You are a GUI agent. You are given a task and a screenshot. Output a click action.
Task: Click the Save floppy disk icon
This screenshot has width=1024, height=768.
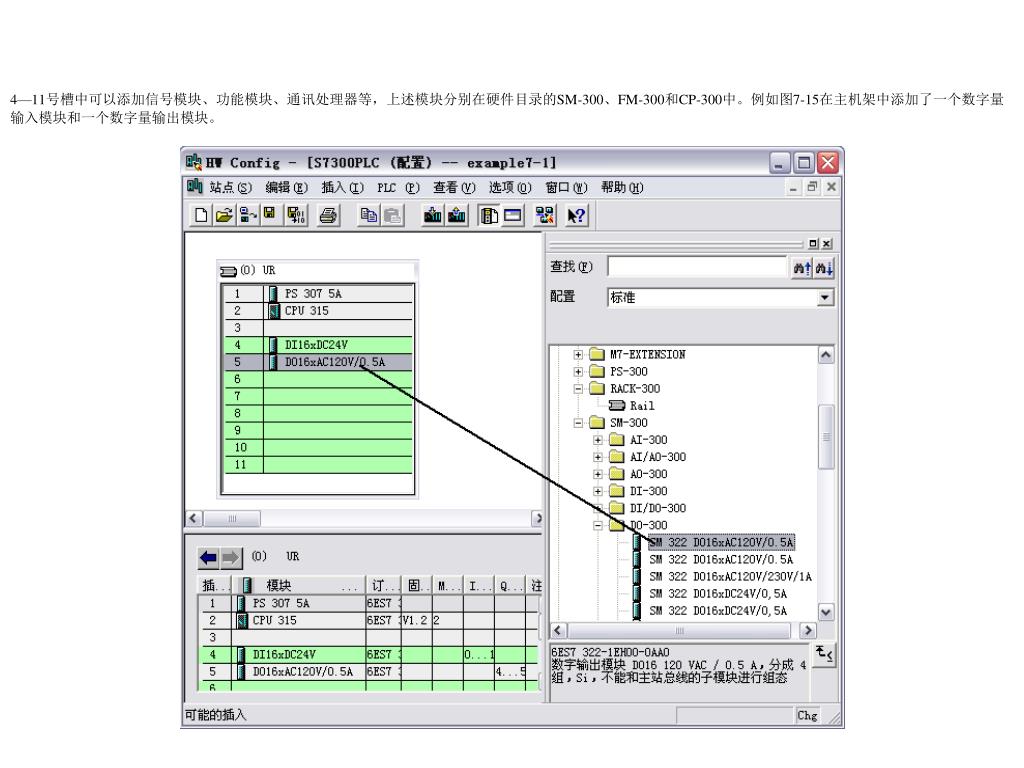point(270,215)
